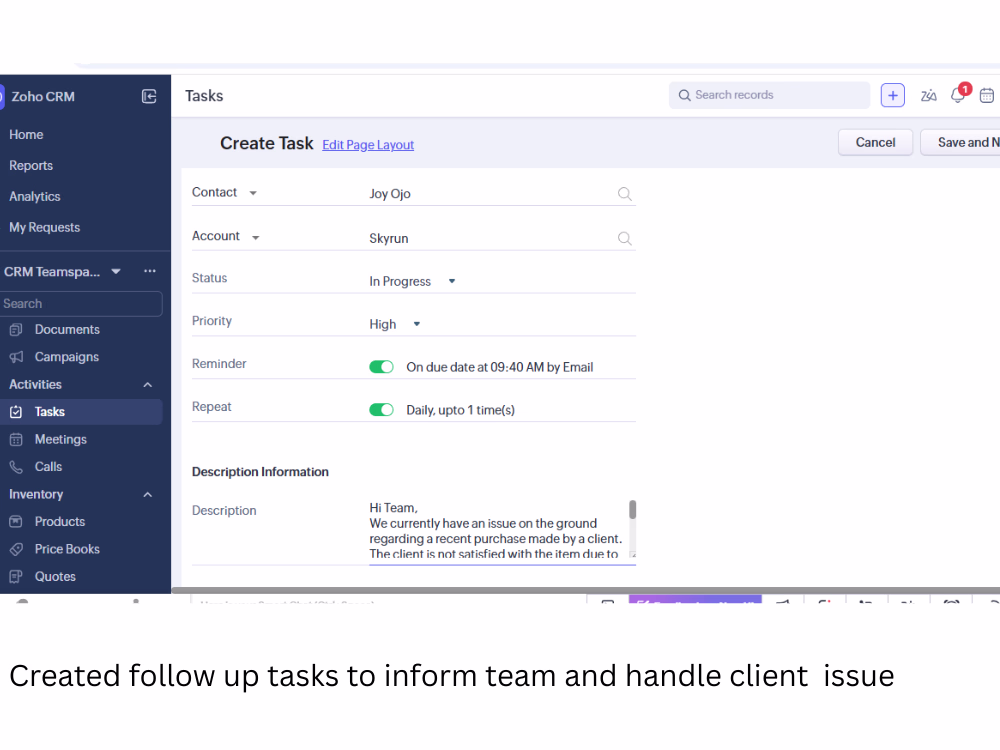Click the Tasks page title
This screenshot has height=750, width=1000.
click(x=204, y=96)
